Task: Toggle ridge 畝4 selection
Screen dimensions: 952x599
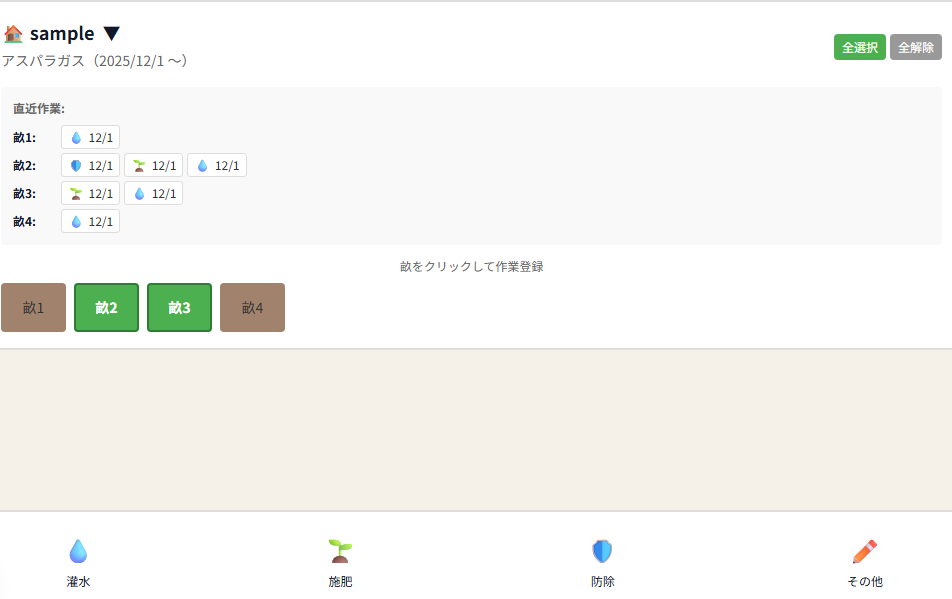Action: [252, 308]
